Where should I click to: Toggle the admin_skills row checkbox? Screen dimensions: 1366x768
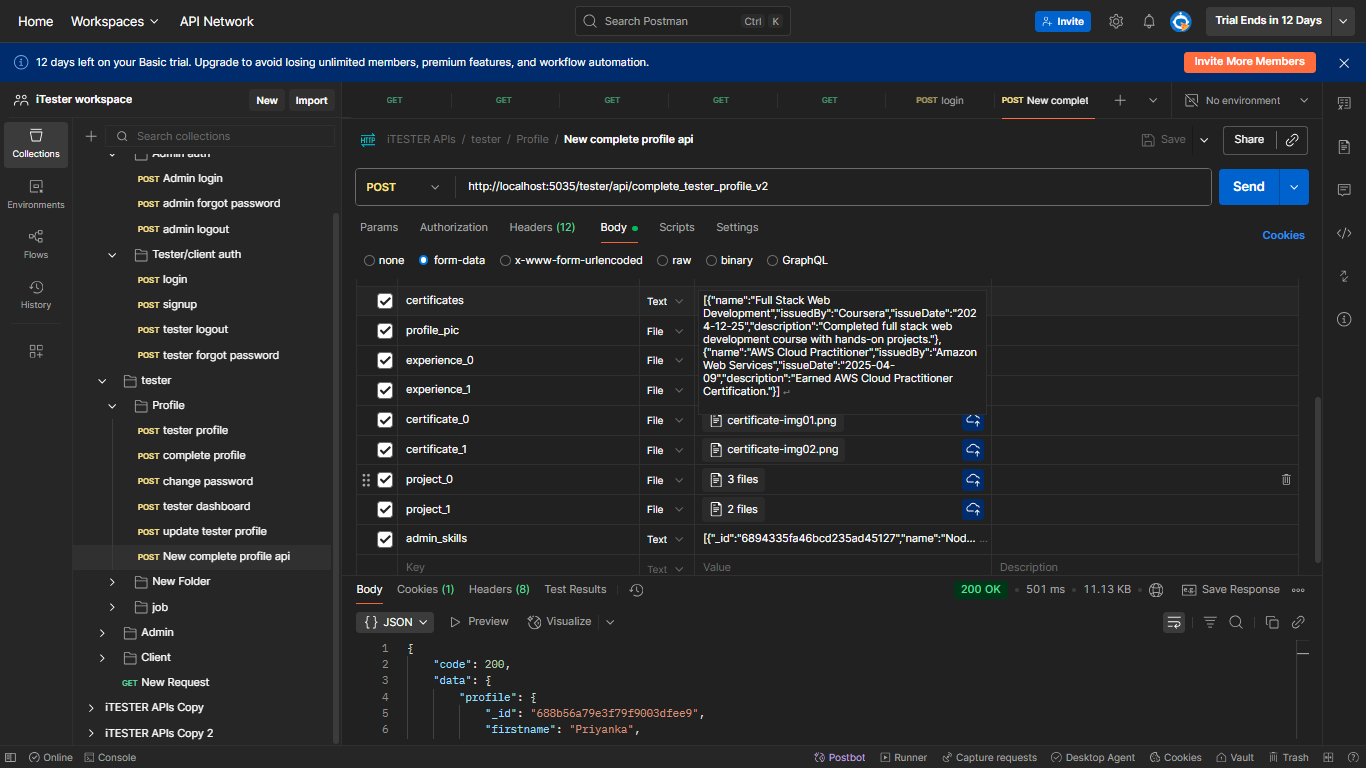(385, 539)
